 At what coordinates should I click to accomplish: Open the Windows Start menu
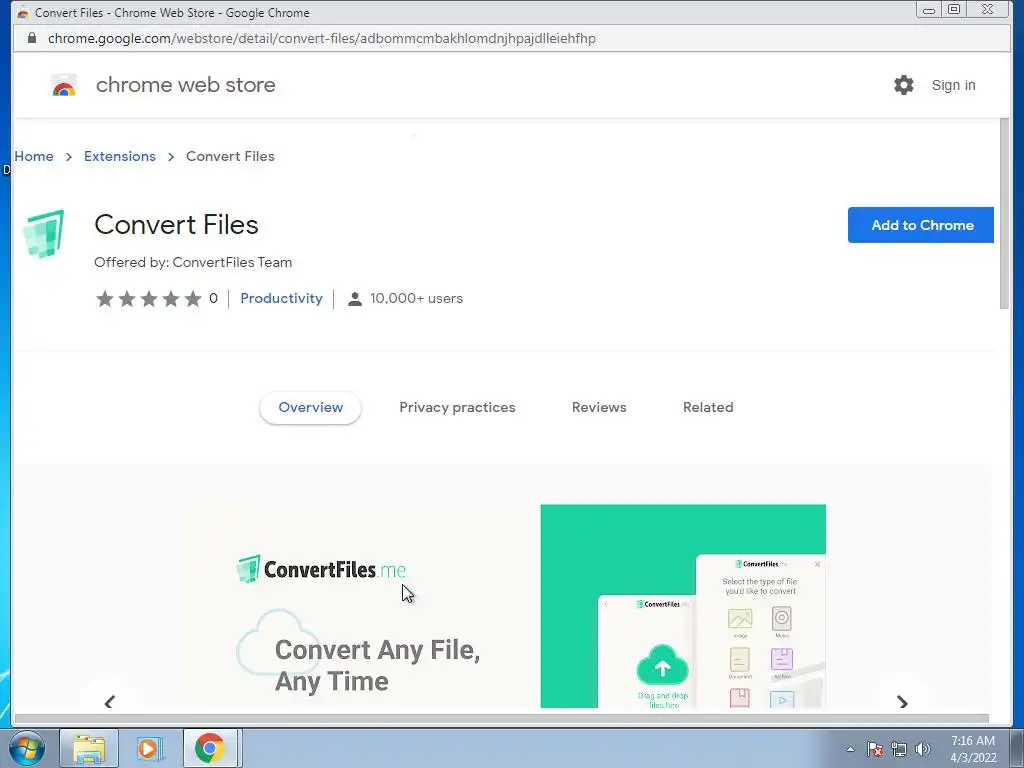[x=27, y=748]
